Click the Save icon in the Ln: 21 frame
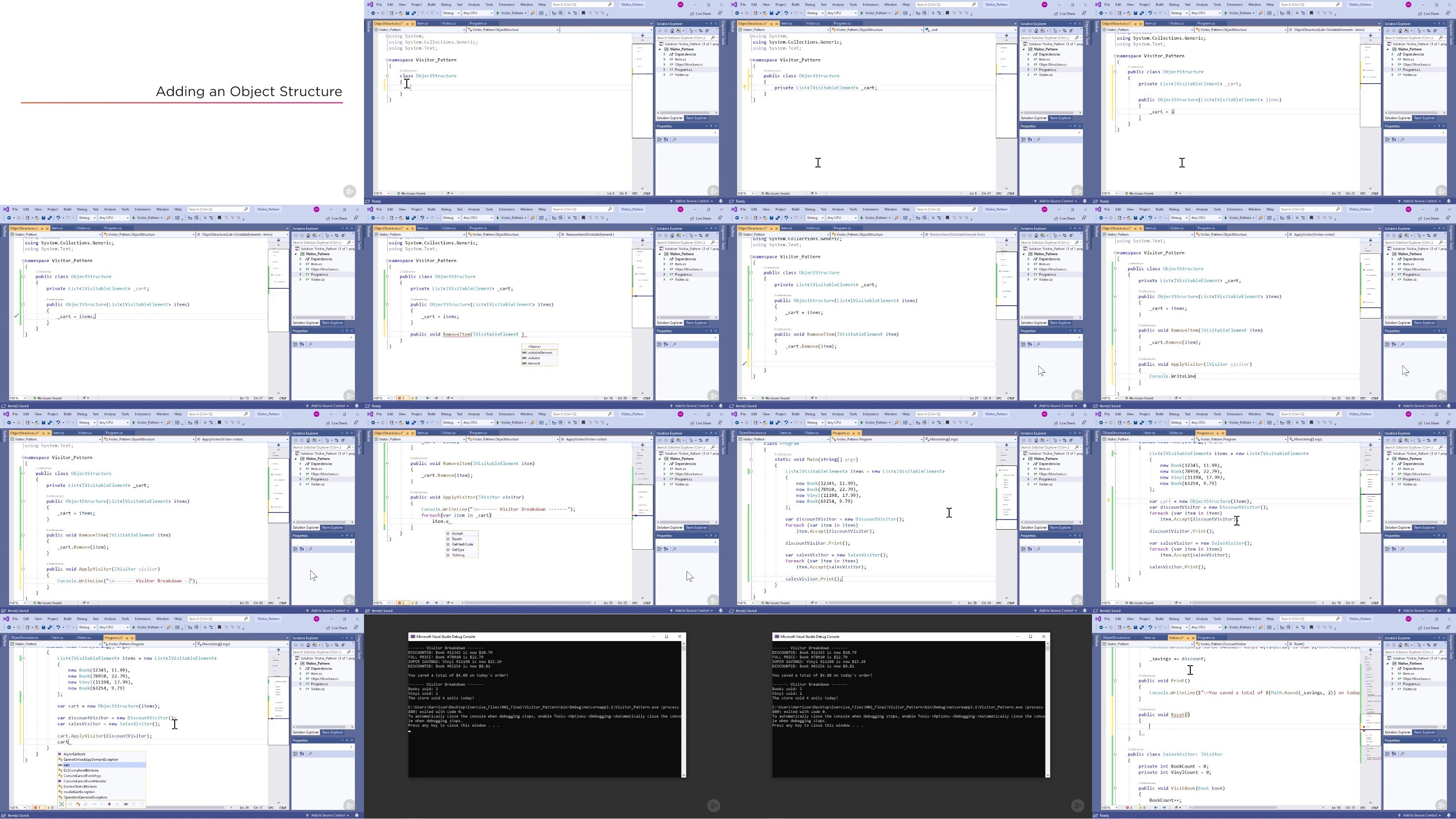 772,217
